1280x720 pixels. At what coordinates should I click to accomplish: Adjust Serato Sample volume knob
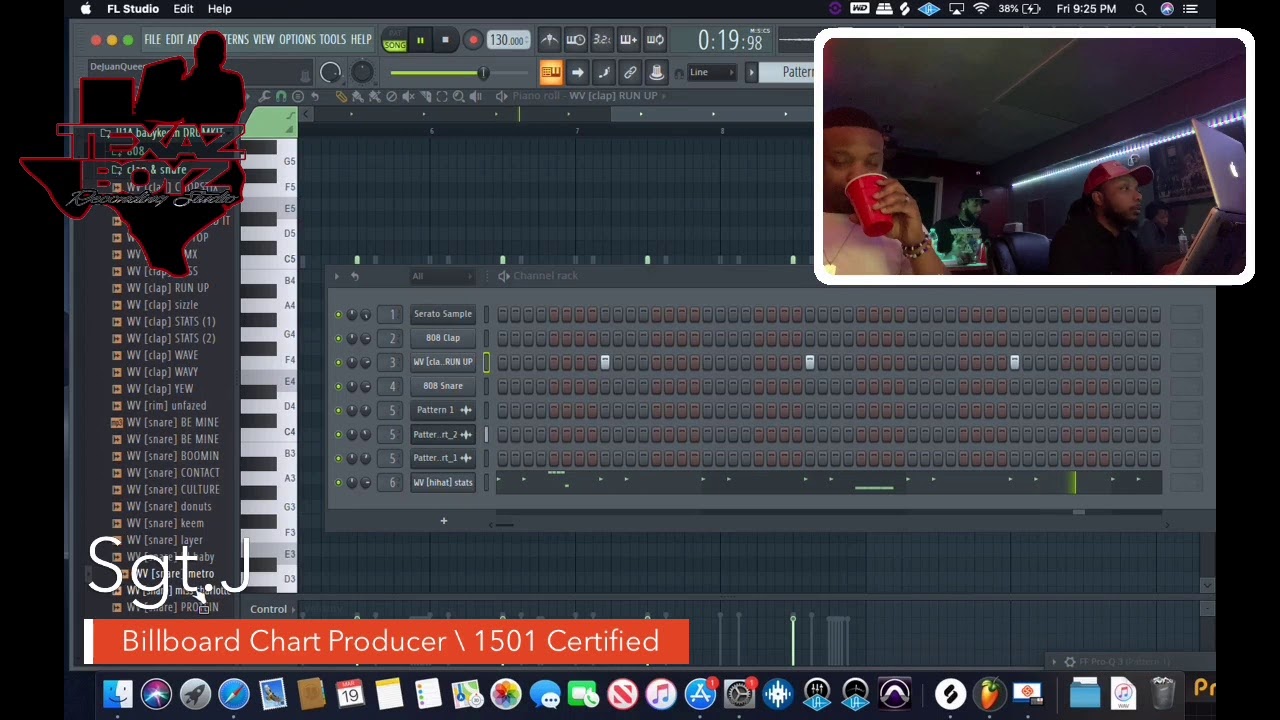tap(366, 314)
